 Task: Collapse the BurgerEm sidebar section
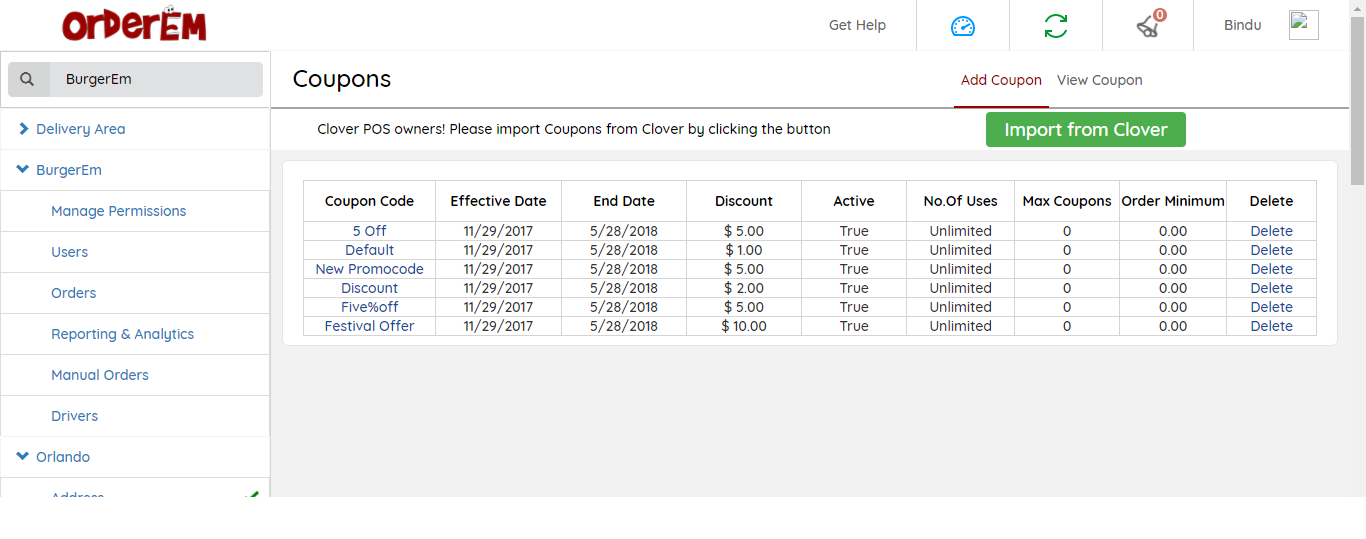(x=23, y=170)
